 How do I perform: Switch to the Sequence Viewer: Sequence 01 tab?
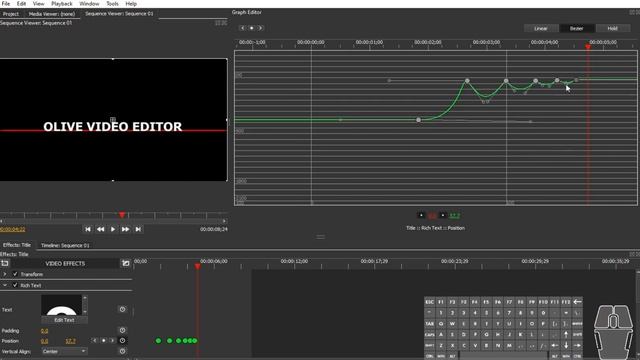119,14
